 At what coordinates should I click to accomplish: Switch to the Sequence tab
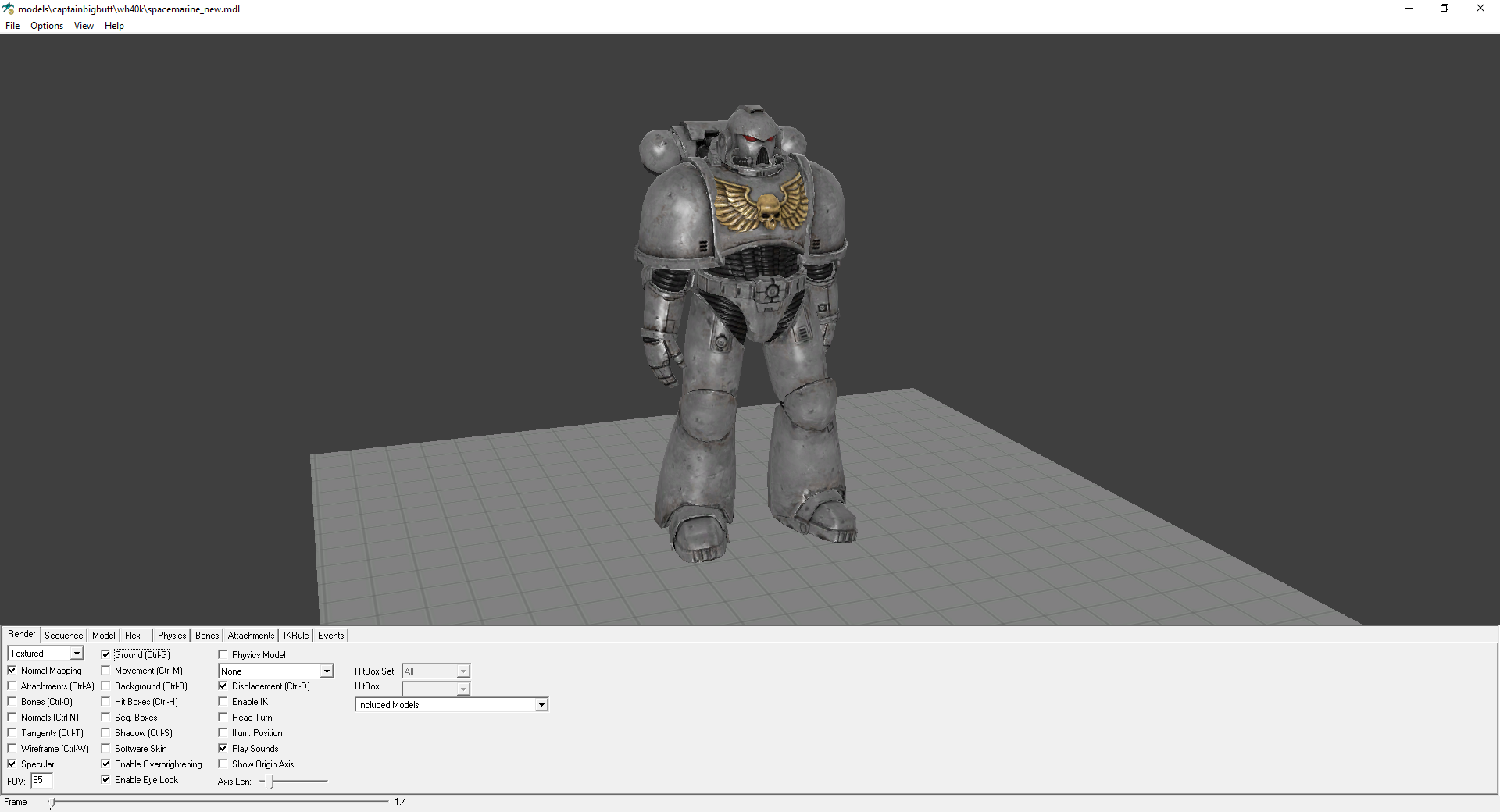(63, 636)
